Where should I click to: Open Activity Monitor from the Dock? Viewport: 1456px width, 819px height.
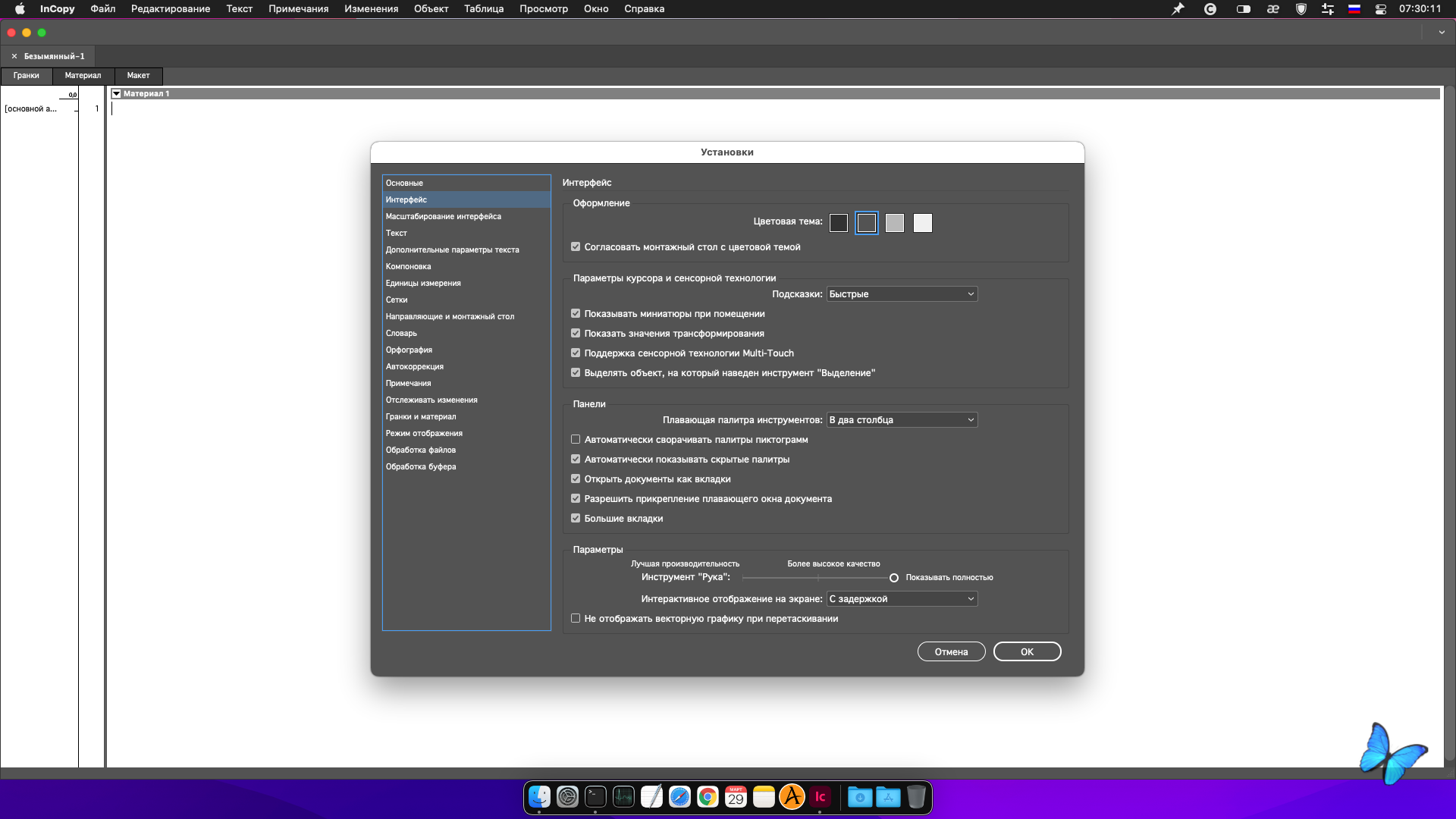(x=623, y=797)
